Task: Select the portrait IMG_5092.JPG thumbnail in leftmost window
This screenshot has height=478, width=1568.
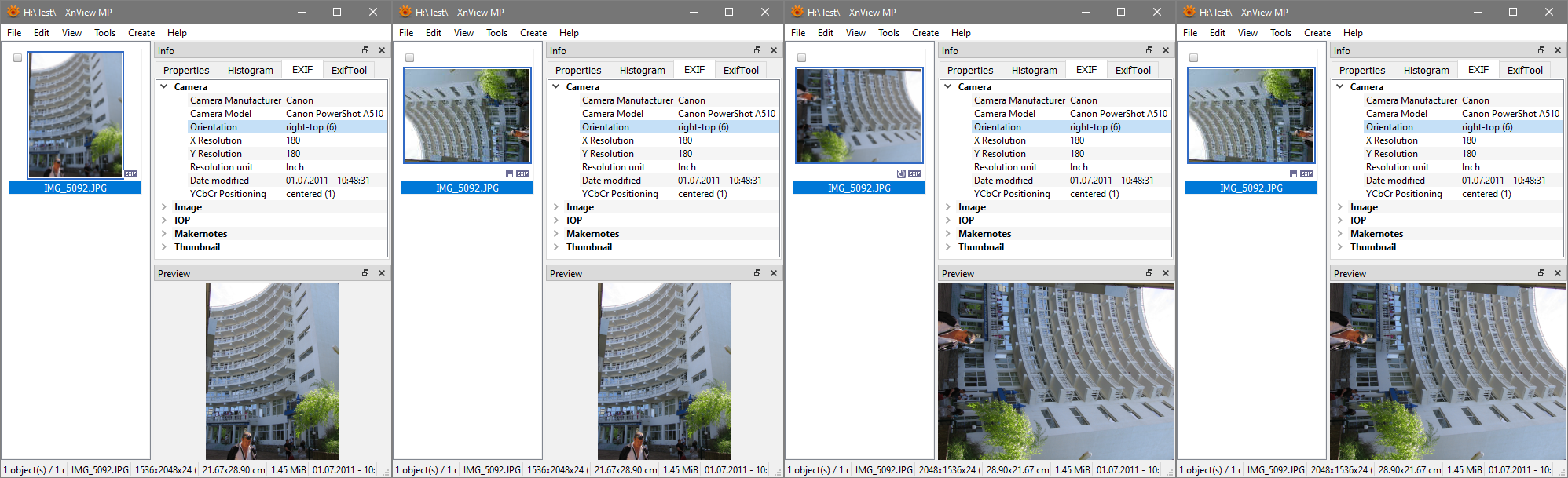Action: 75,115
